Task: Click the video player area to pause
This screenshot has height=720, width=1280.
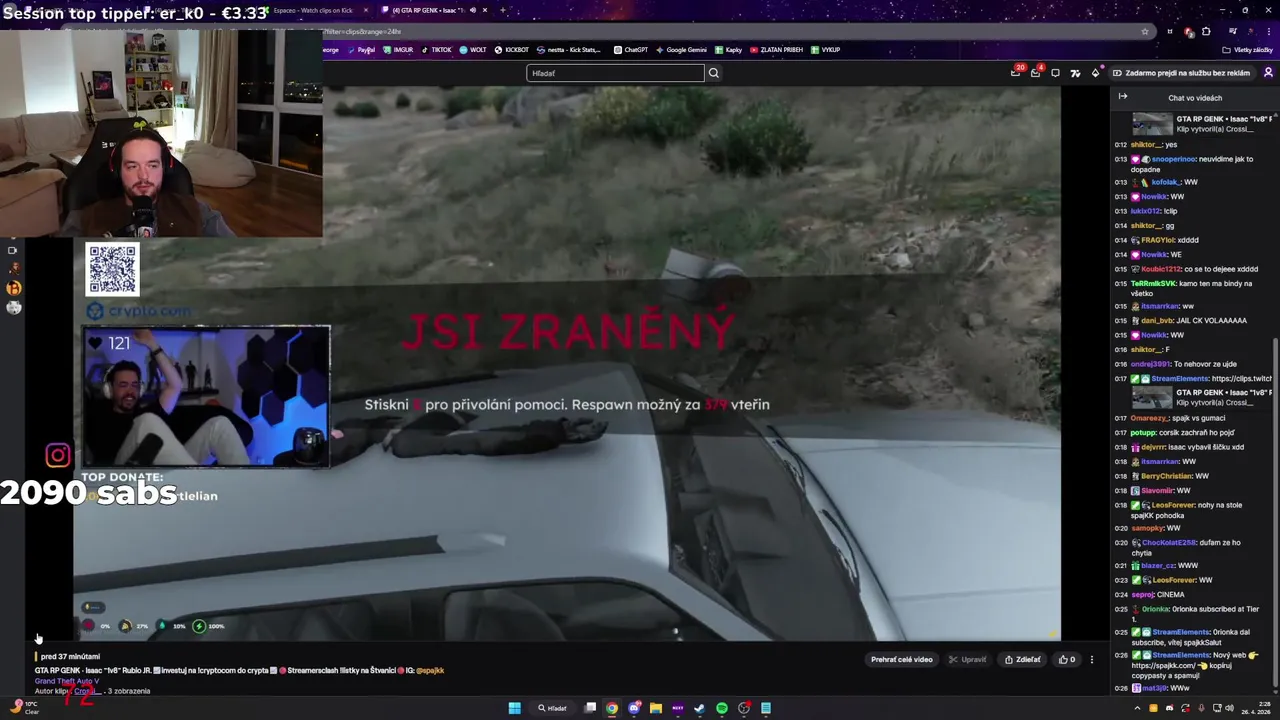Action: tap(567, 363)
